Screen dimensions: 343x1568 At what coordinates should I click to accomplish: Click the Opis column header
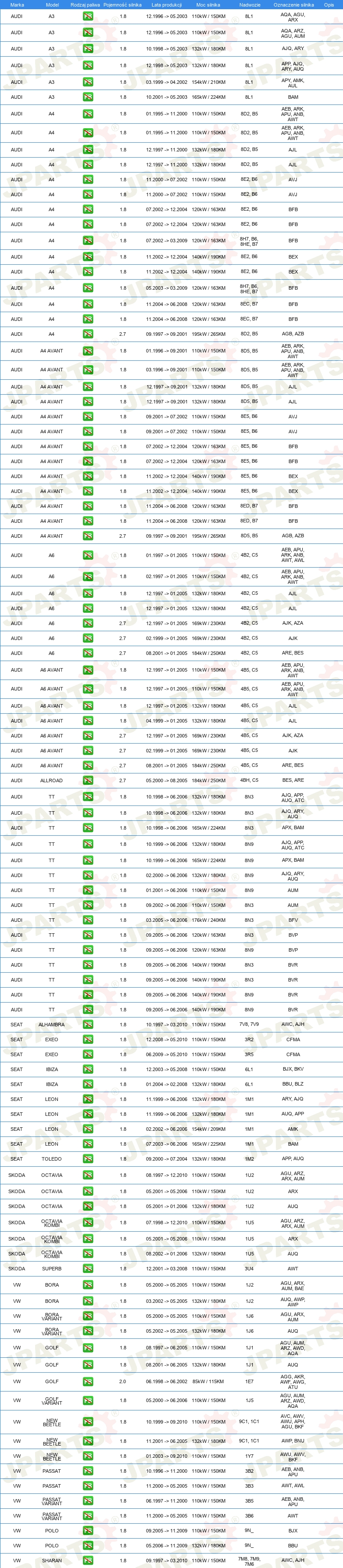(x=329, y=4)
